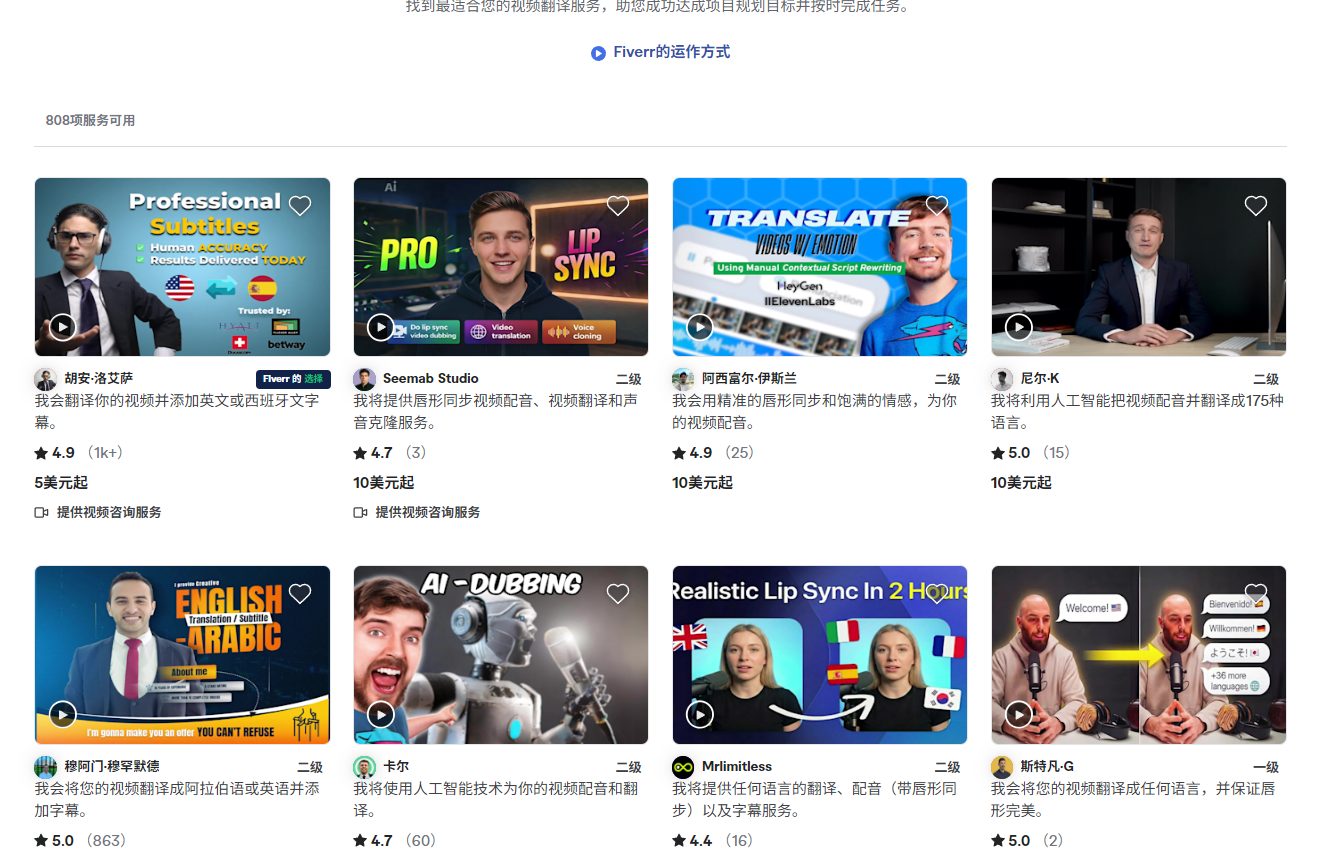Click the 5.0 (863) rating
The width and height of the screenshot is (1335, 859).
click(x=80, y=841)
